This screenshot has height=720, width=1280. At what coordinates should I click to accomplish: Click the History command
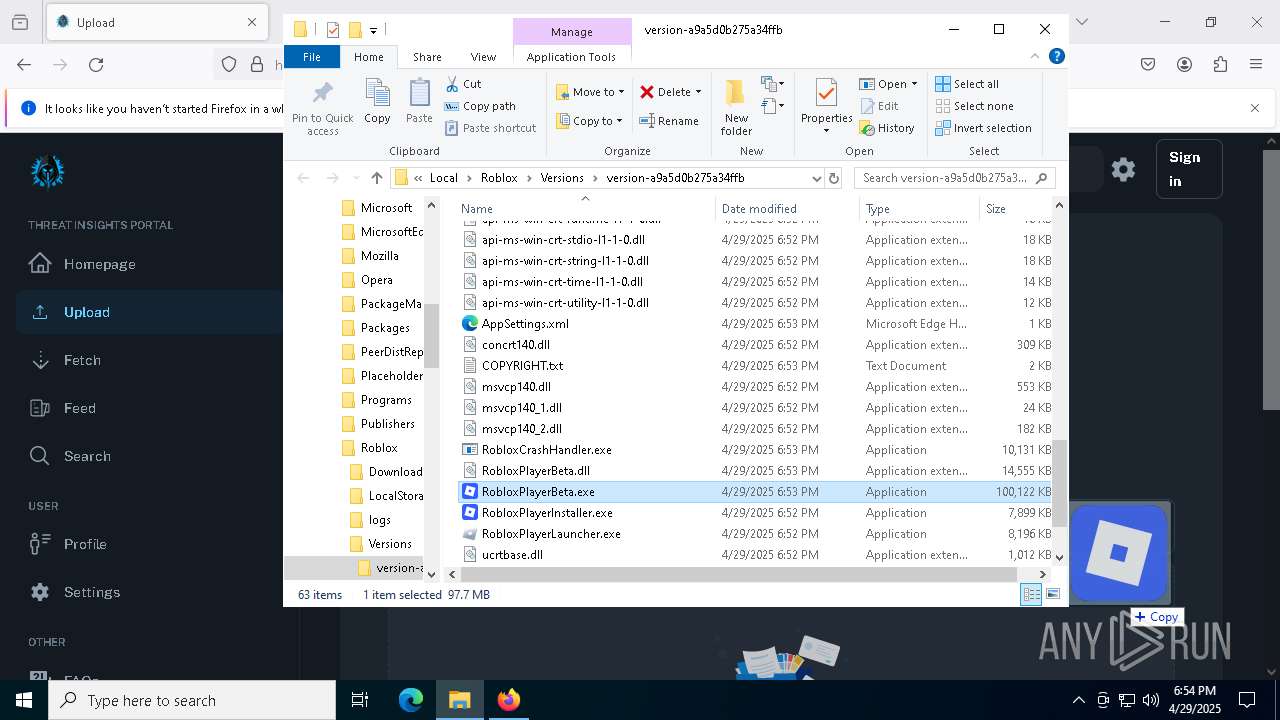[887, 128]
